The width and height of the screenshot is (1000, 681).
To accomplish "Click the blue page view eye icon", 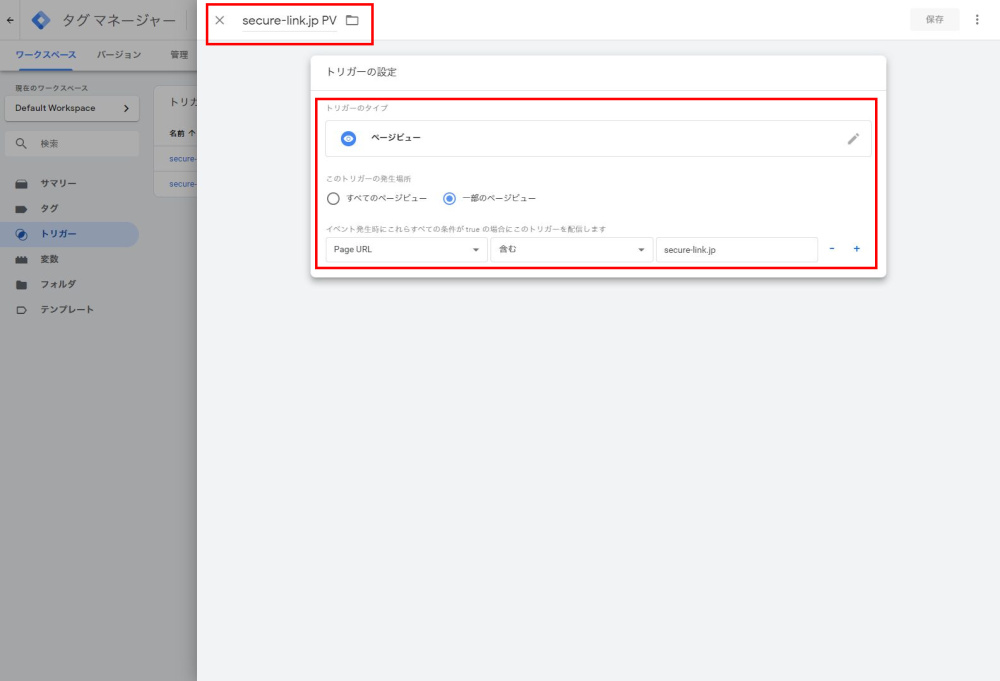I will pyautogui.click(x=348, y=139).
